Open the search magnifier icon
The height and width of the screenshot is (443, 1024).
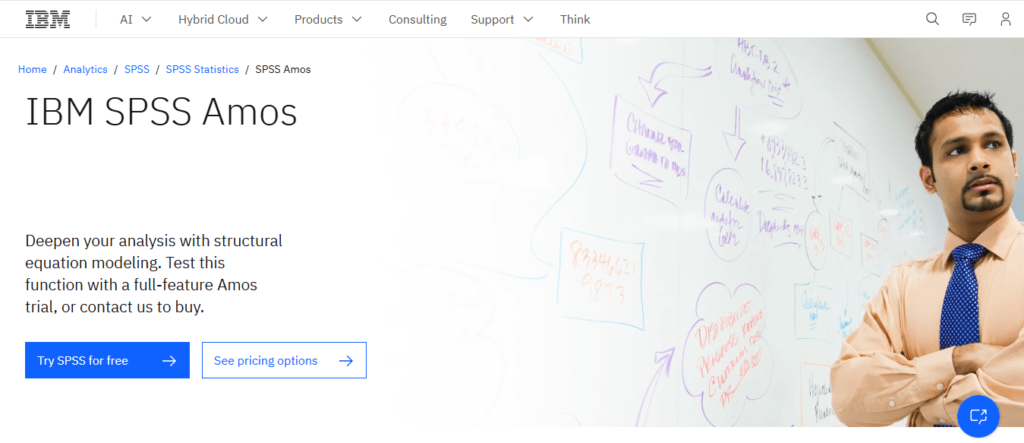click(932, 19)
